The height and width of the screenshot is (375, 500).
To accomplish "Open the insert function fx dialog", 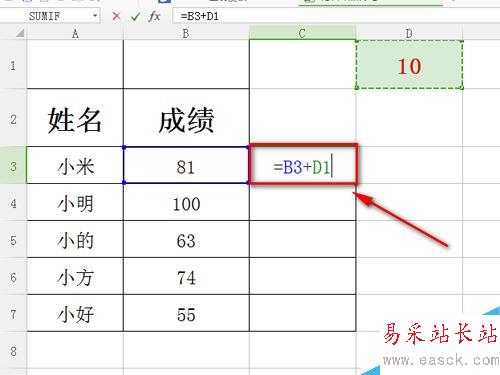I will (x=154, y=16).
